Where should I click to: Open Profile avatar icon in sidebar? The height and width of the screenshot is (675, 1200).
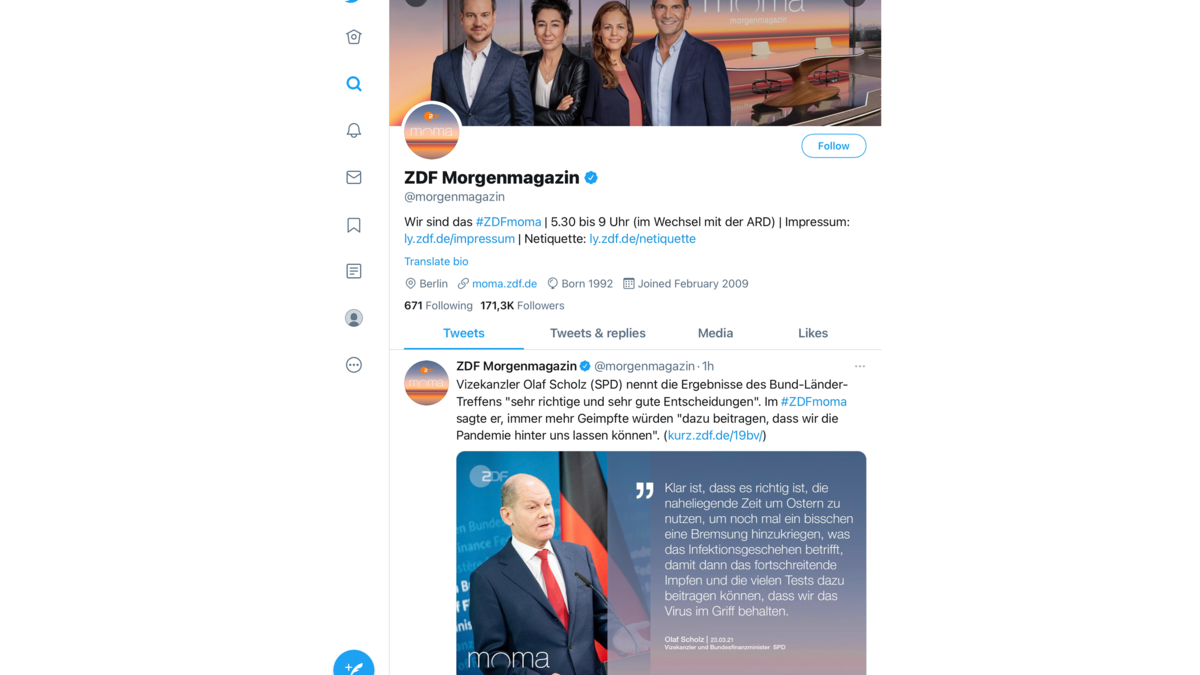coord(354,318)
